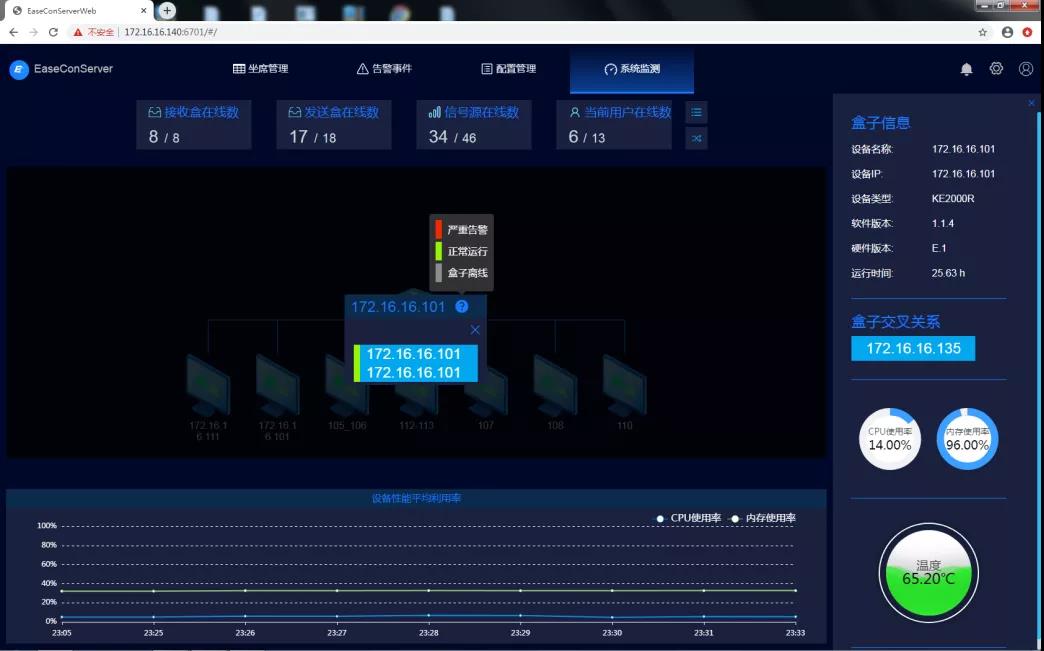Viewport: 1044px width, 651px height.
Task: Close the 172.16.16.101 device popup
Action: point(475,330)
